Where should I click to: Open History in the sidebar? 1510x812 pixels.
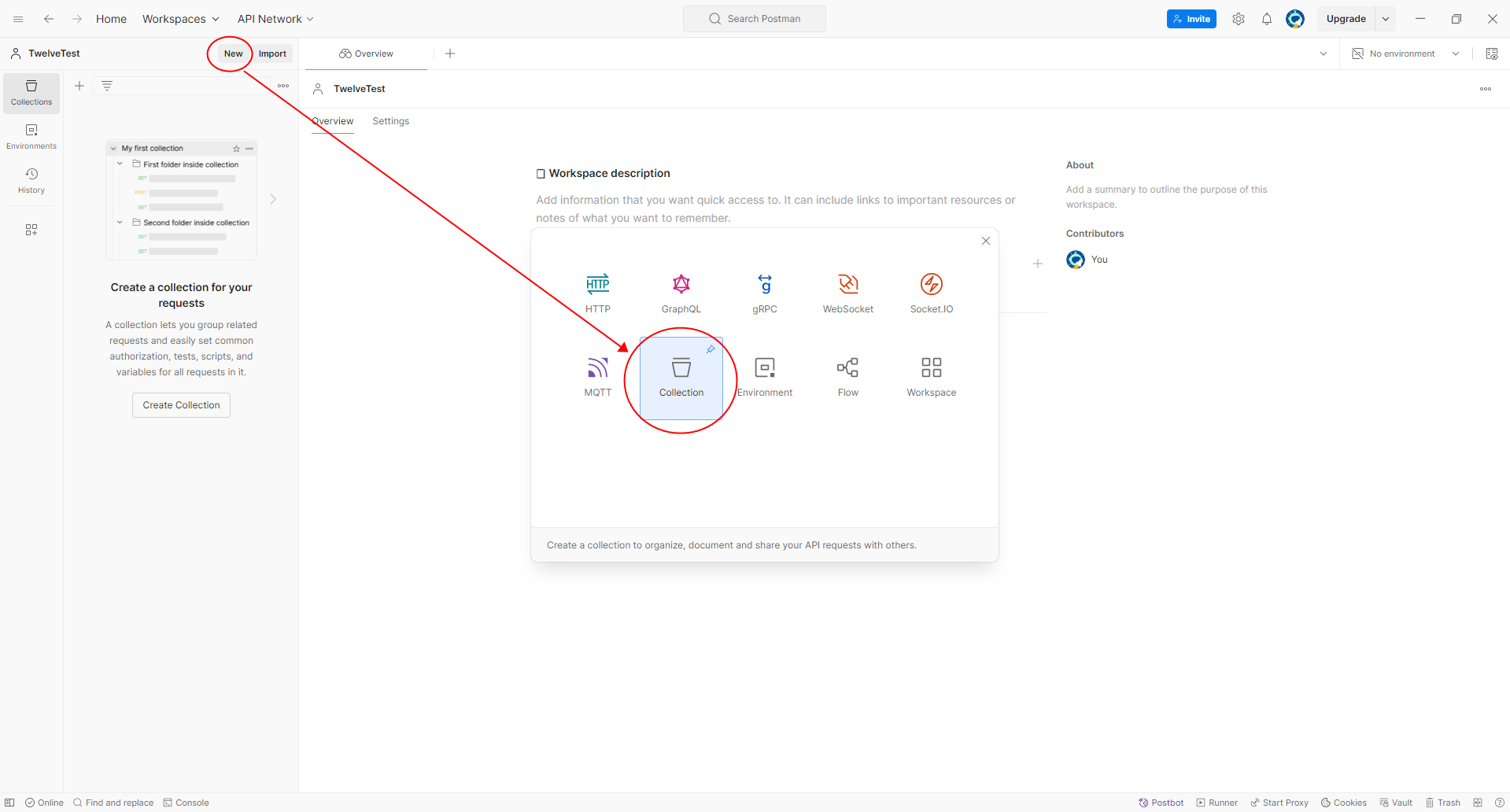point(31,181)
